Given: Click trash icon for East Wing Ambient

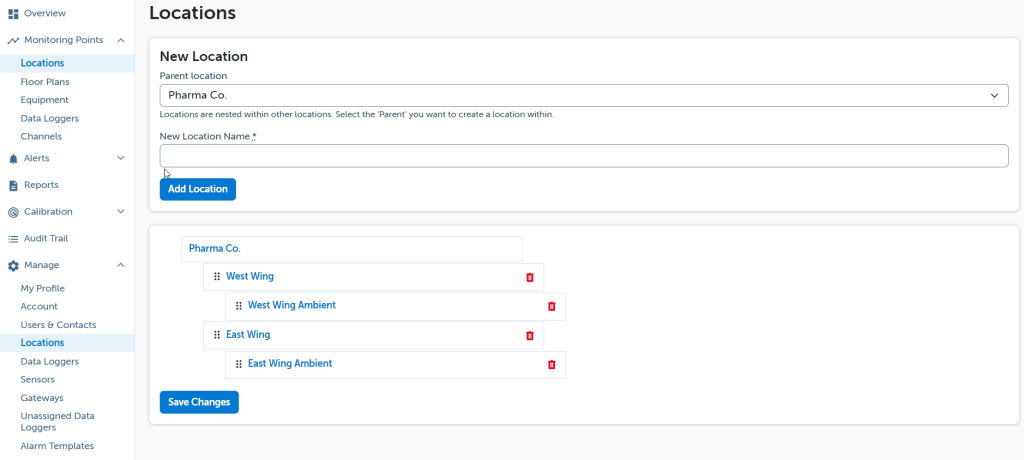Looking at the screenshot, I should [551, 365].
